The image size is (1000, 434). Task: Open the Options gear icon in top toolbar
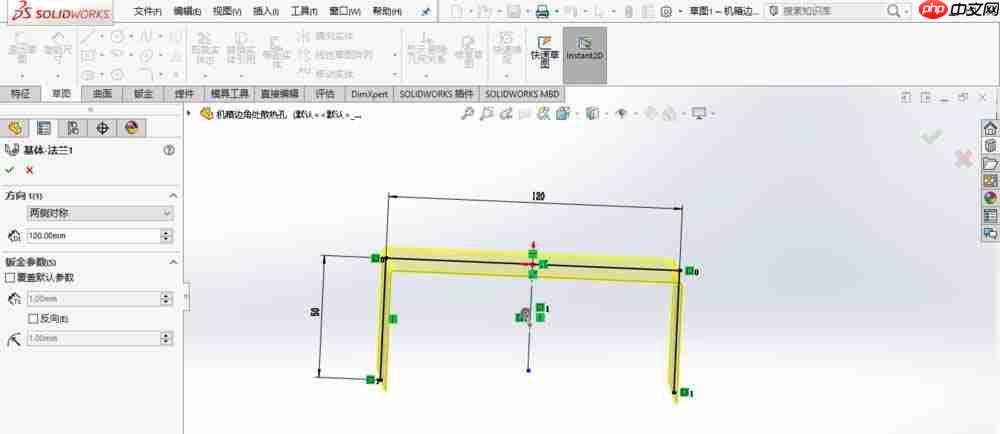click(666, 11)
